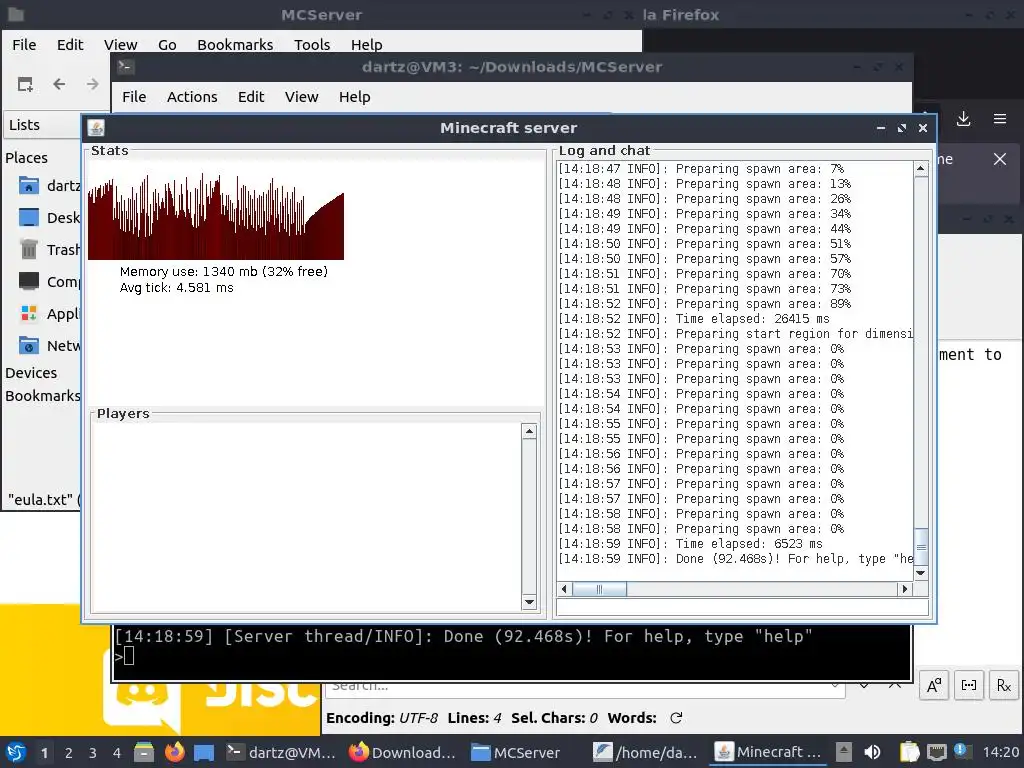The width and height of the screenshot is (1024, 768).
Task: Click the clock showing 14:20
Action: [1000, 752]
